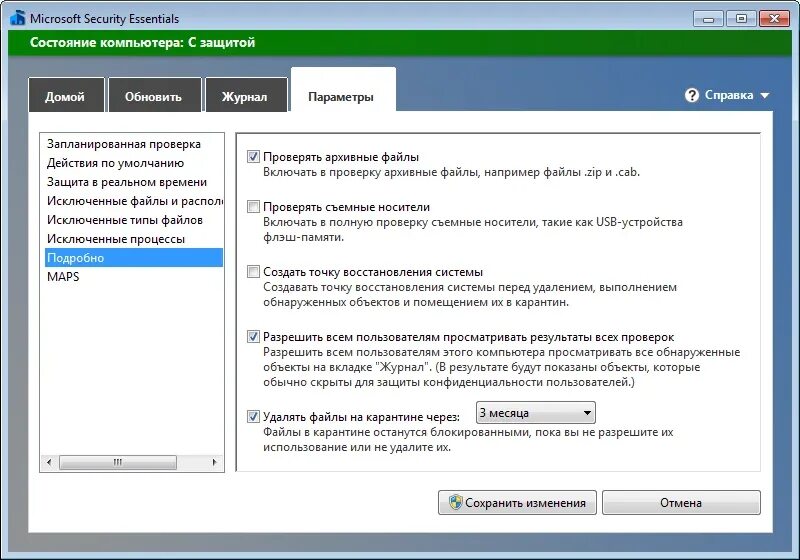Toggle Удалять файлы на карантине через checkbox
Image resolution: width=800 pixels, height=560 pixels.
point(253,417)
